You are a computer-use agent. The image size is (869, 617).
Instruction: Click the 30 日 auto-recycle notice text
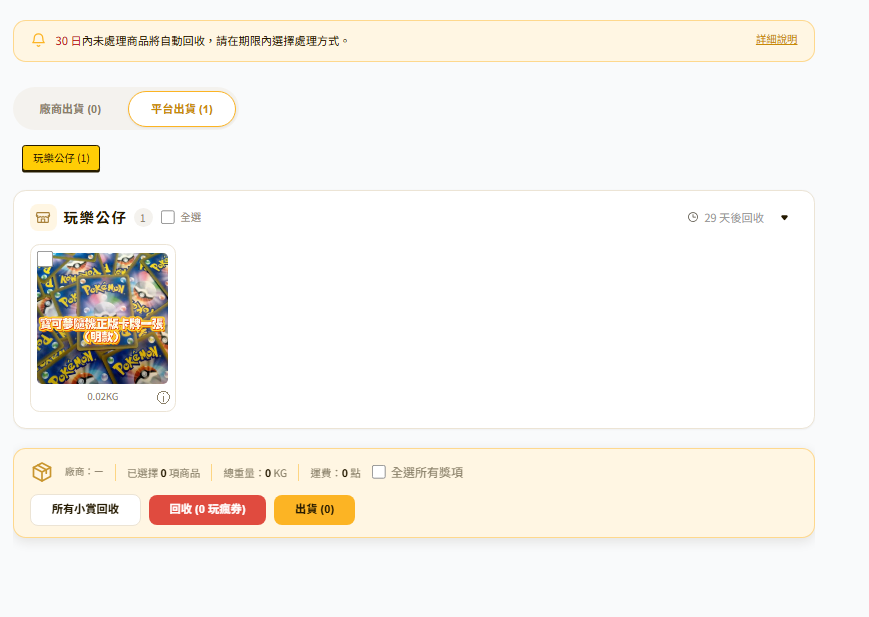coord(202,41)
